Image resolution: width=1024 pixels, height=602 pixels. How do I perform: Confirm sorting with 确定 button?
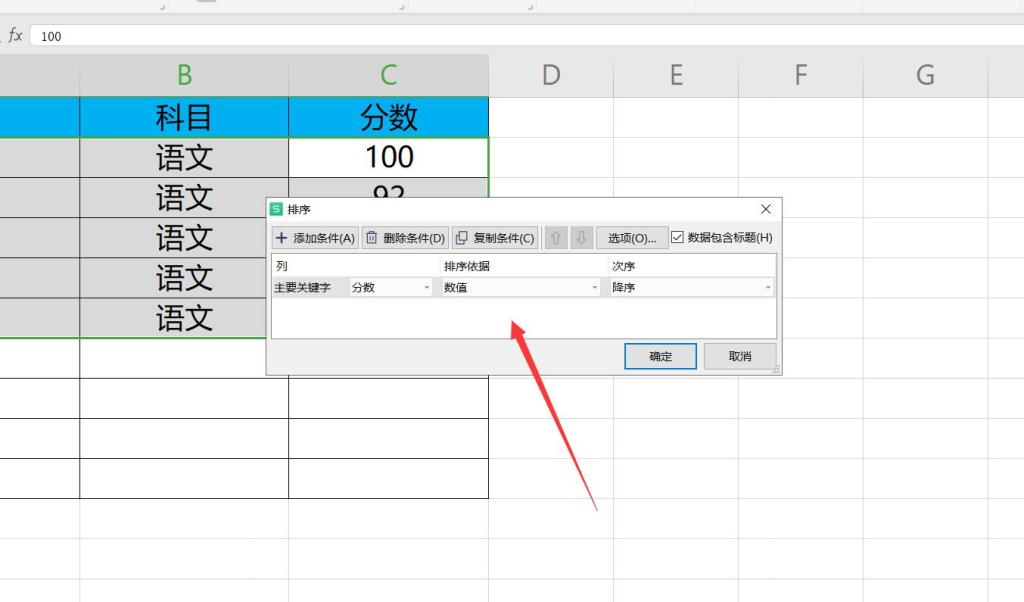click(x=660, y=356)
